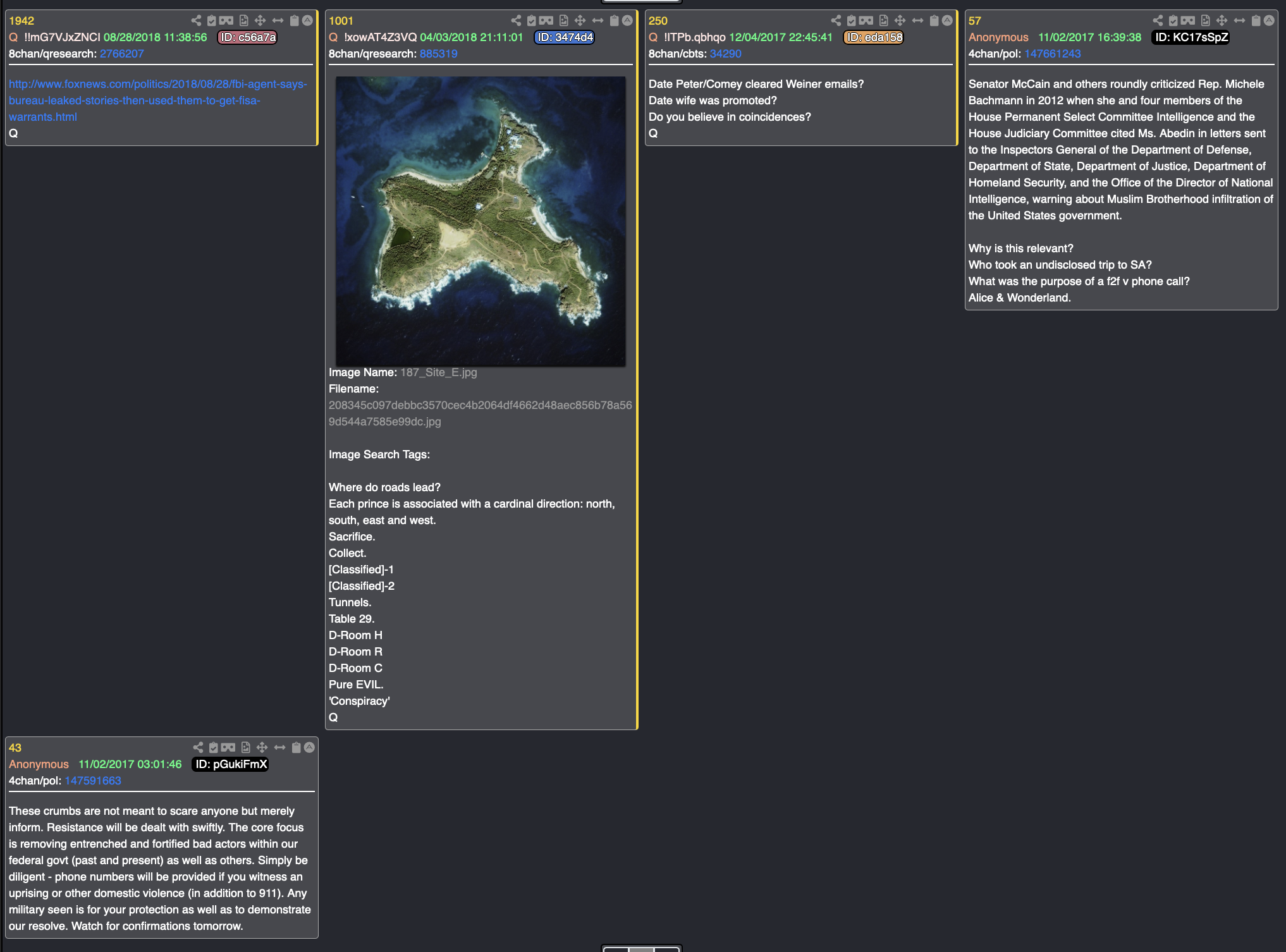Open 8chan/cbts post link 34290
Screen dimensions: 1286x952
(x=725, y=54)
